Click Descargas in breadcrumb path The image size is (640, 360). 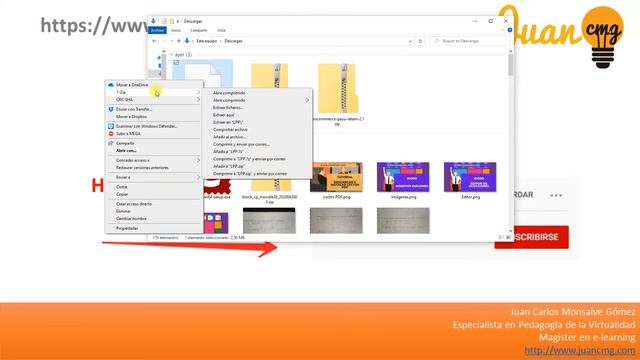click(x=233, y=41)
